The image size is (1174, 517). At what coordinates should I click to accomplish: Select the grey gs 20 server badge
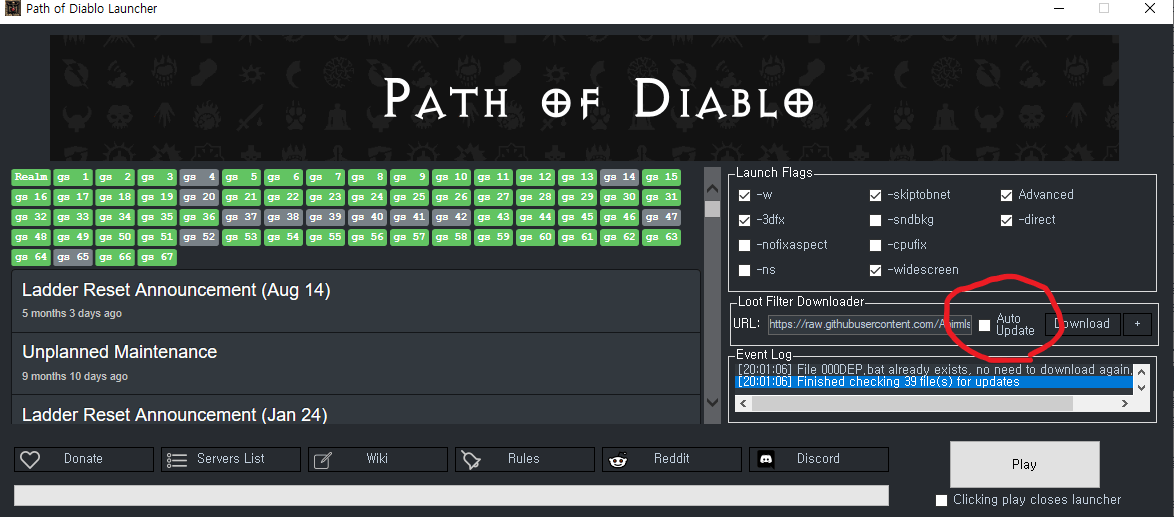[199, 198]
